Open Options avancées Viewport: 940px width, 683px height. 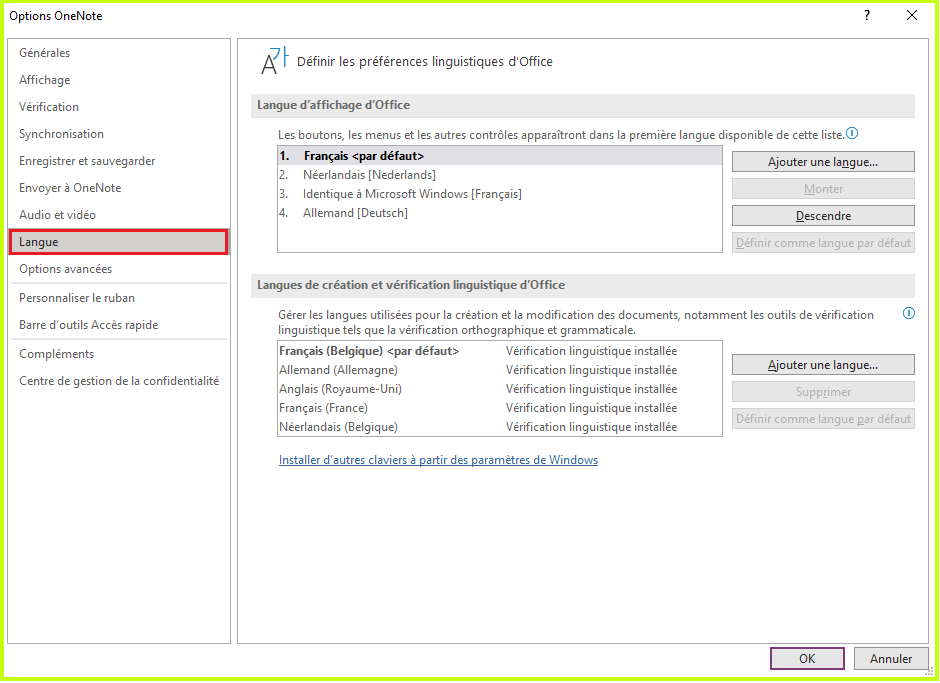click(x=118, y=269)
